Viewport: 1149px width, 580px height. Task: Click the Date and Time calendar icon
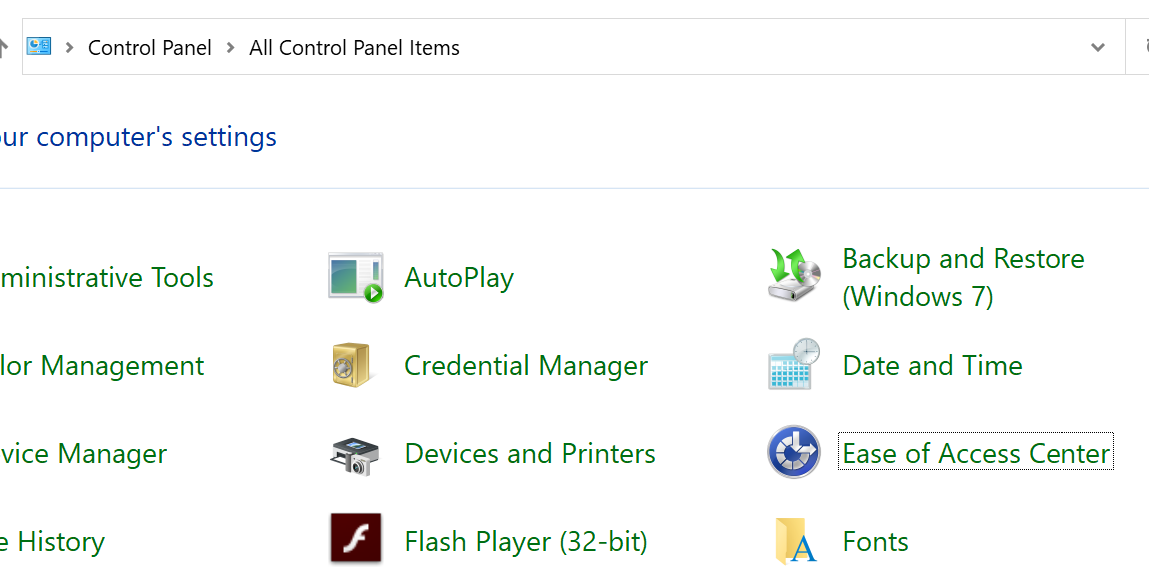tap(794, 364)
